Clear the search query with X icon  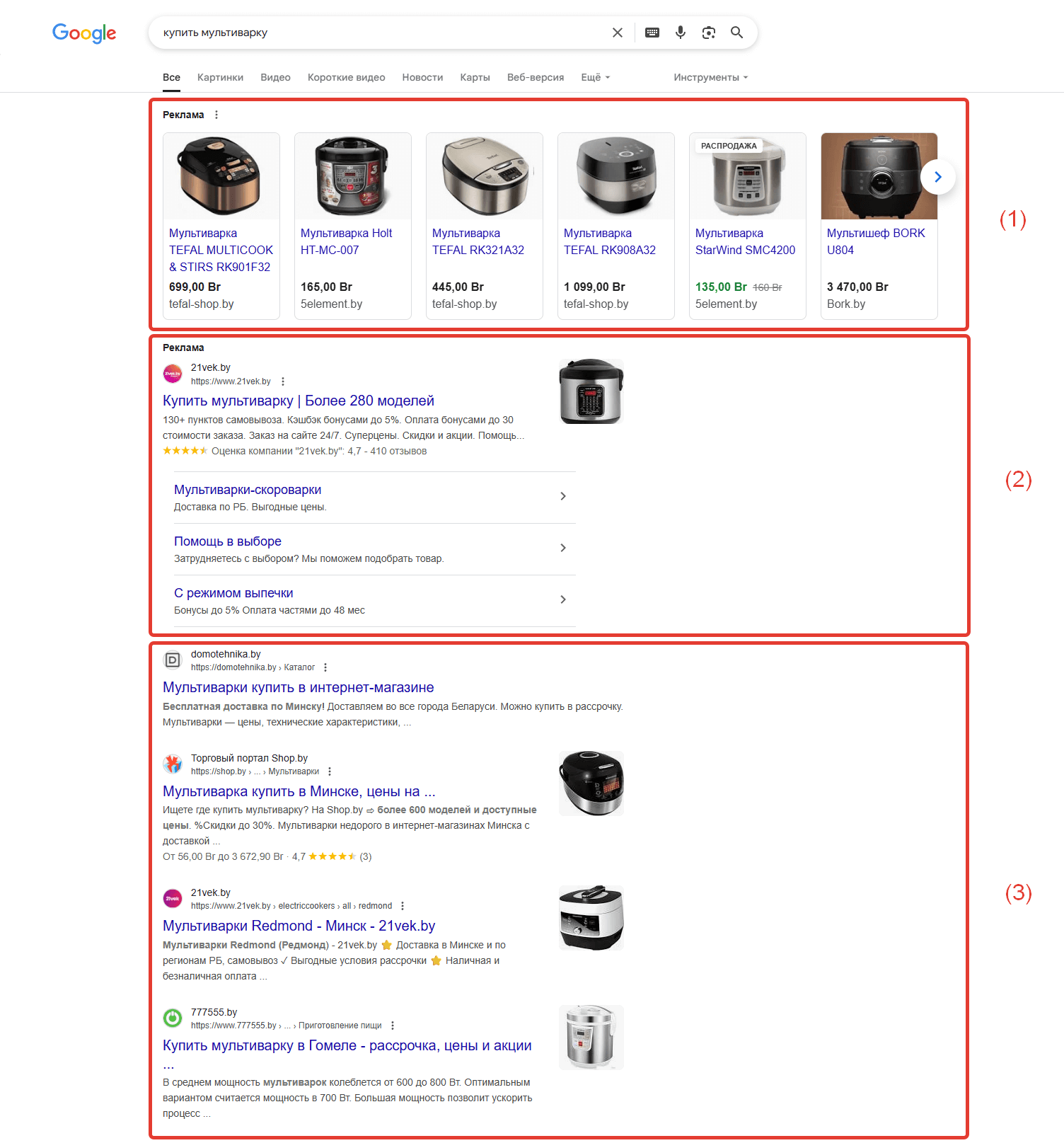tap(618, 33)
